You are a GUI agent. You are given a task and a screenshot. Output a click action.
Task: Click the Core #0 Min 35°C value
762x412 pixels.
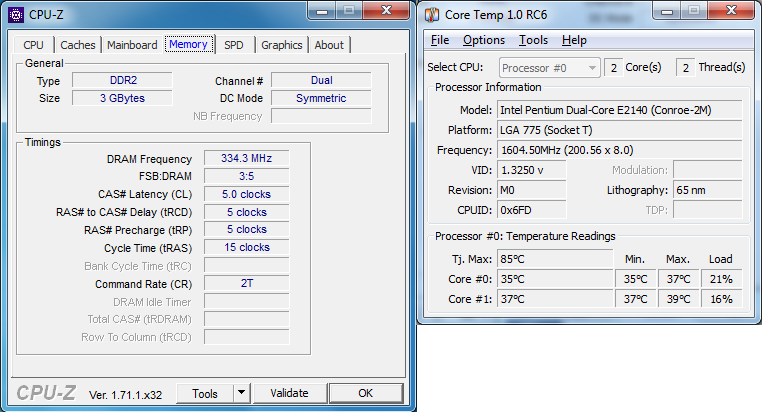636,279
